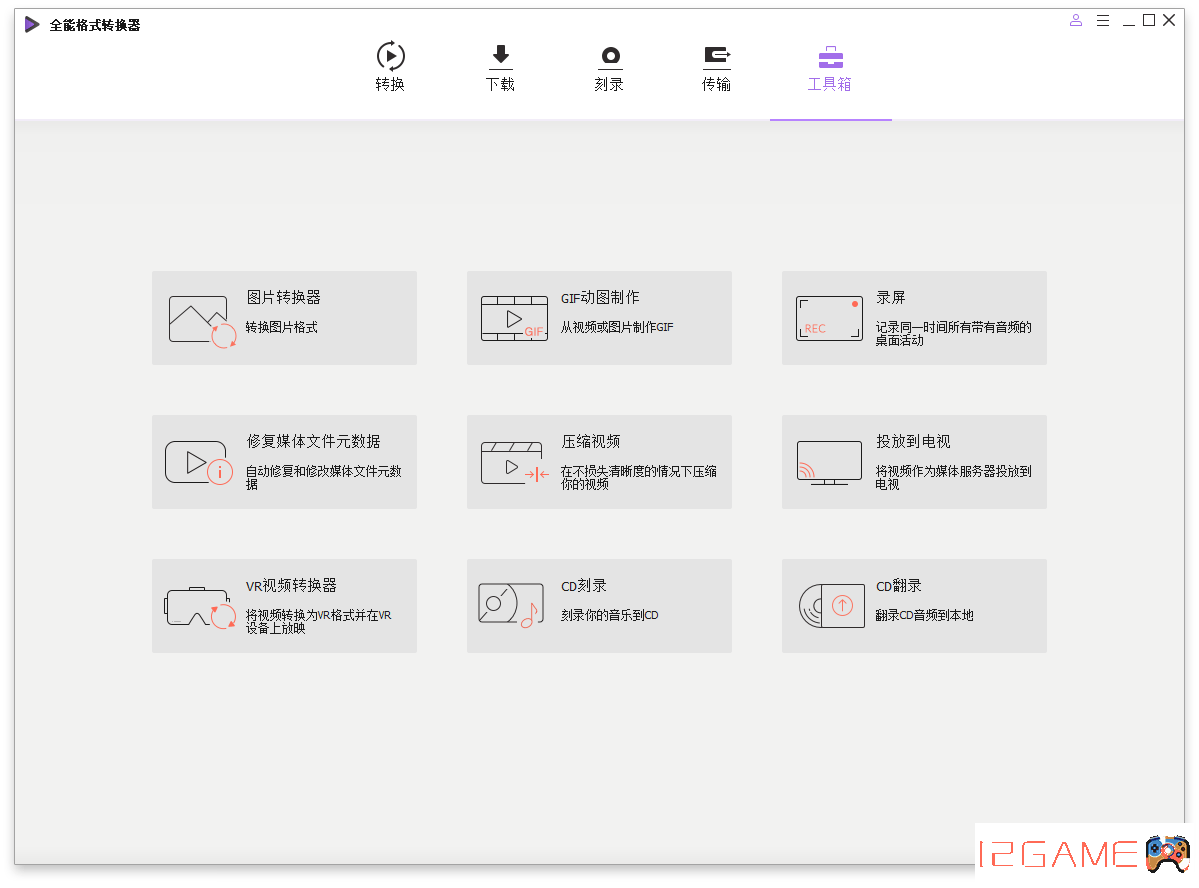The image size is (1199, 888).
Task: Open the hamburger menu icon
Action: pos(1103,21)
